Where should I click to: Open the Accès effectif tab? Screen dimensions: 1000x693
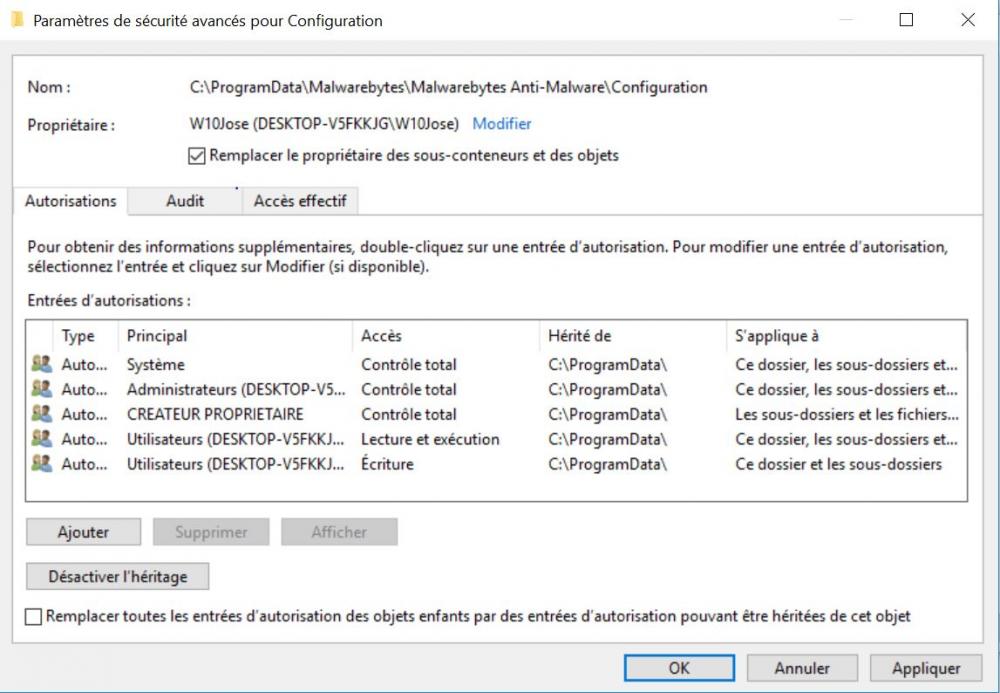click(300, 201)
